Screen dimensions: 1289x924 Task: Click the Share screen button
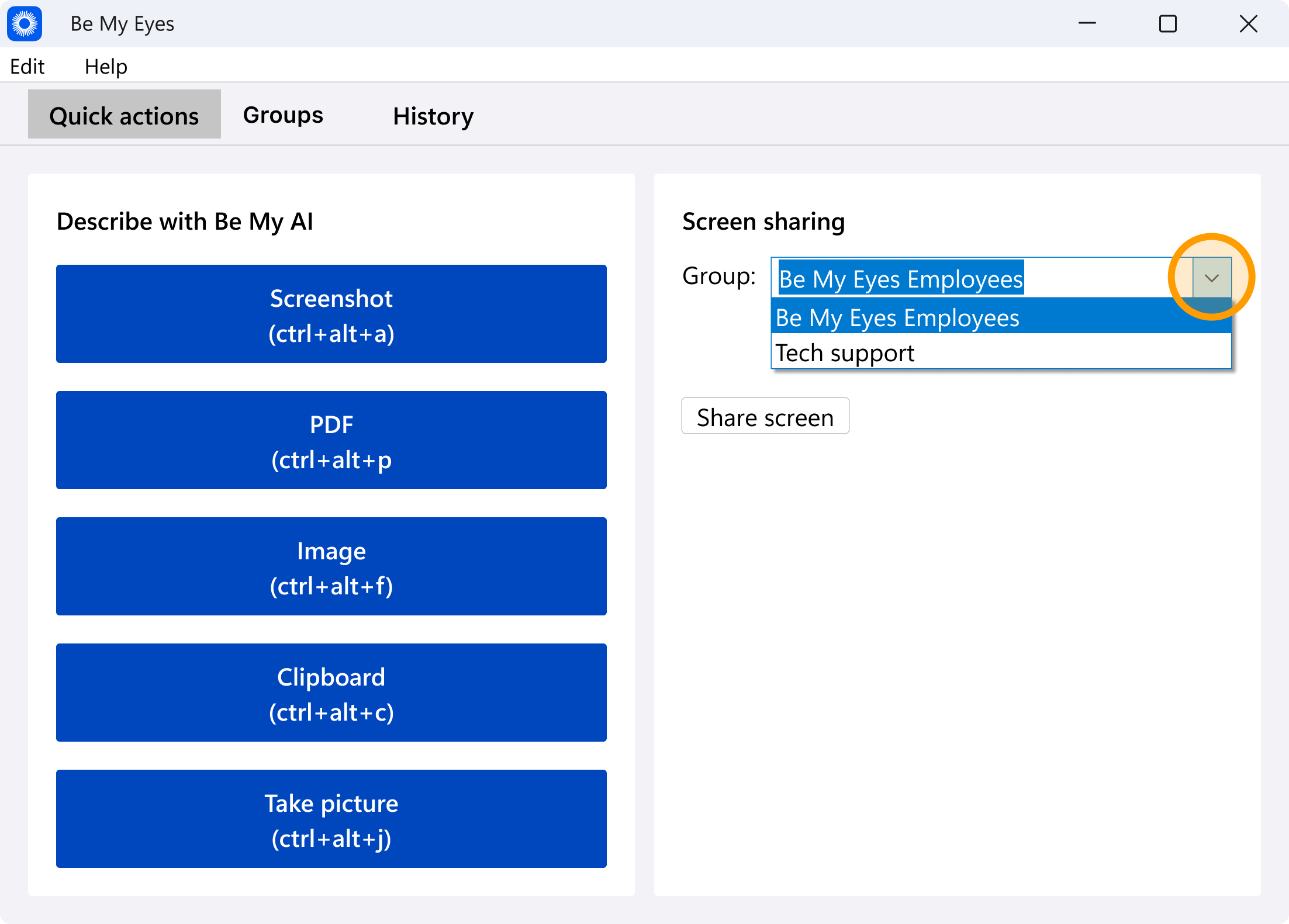[765, 417]
